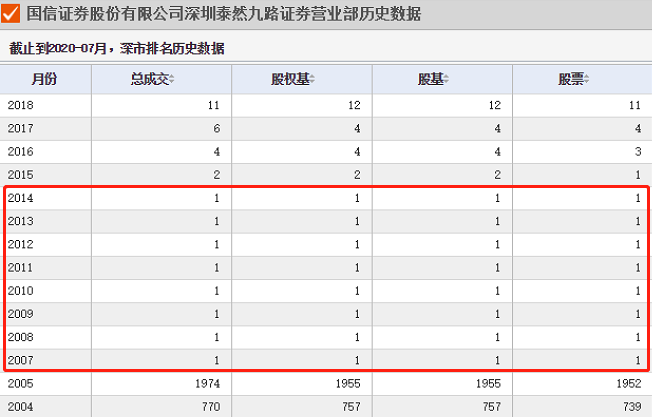Click 股票 value 1952 in 2005 row
The height and width of the screenshot is (417, 652).
tap(629, 383)
